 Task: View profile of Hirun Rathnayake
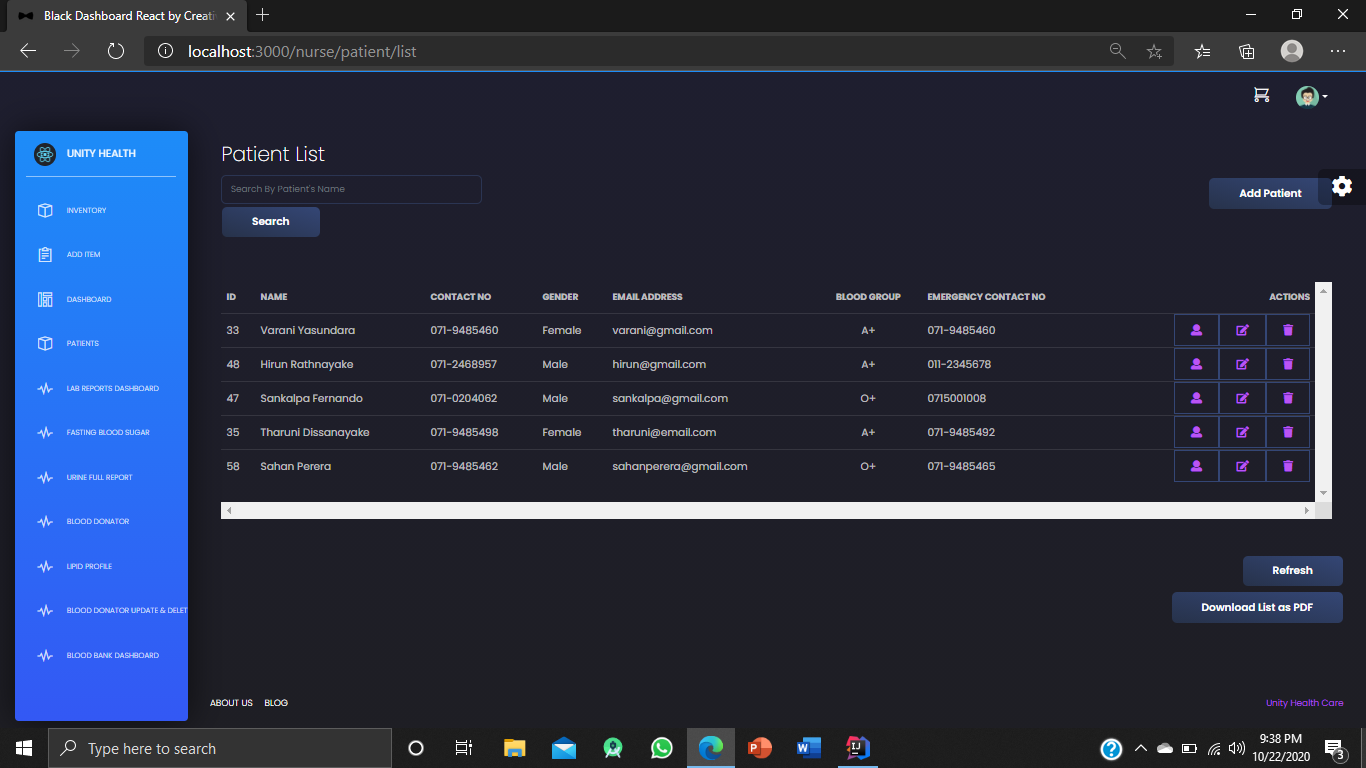(x=1196, y=364)
